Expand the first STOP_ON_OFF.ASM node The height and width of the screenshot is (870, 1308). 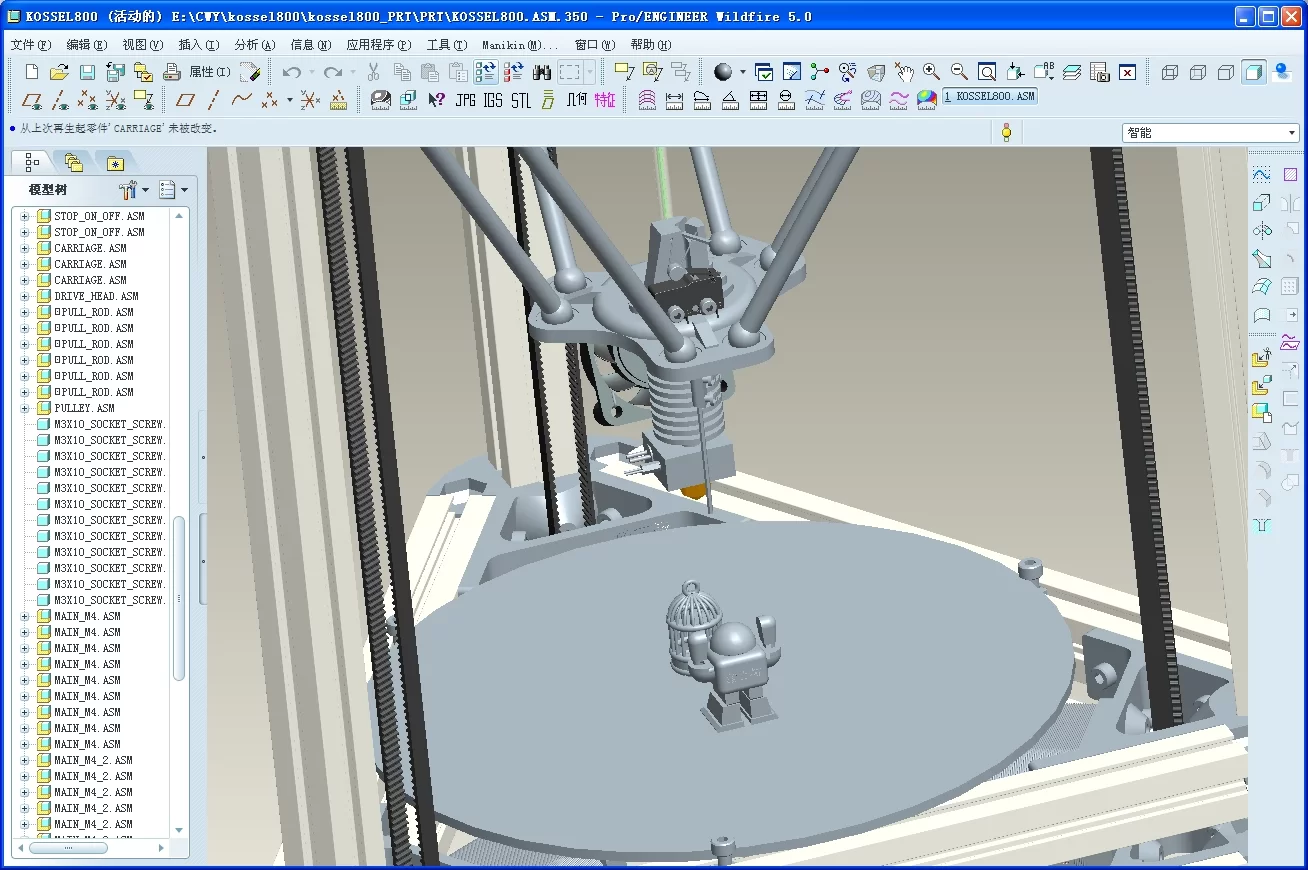pos(25,216)
